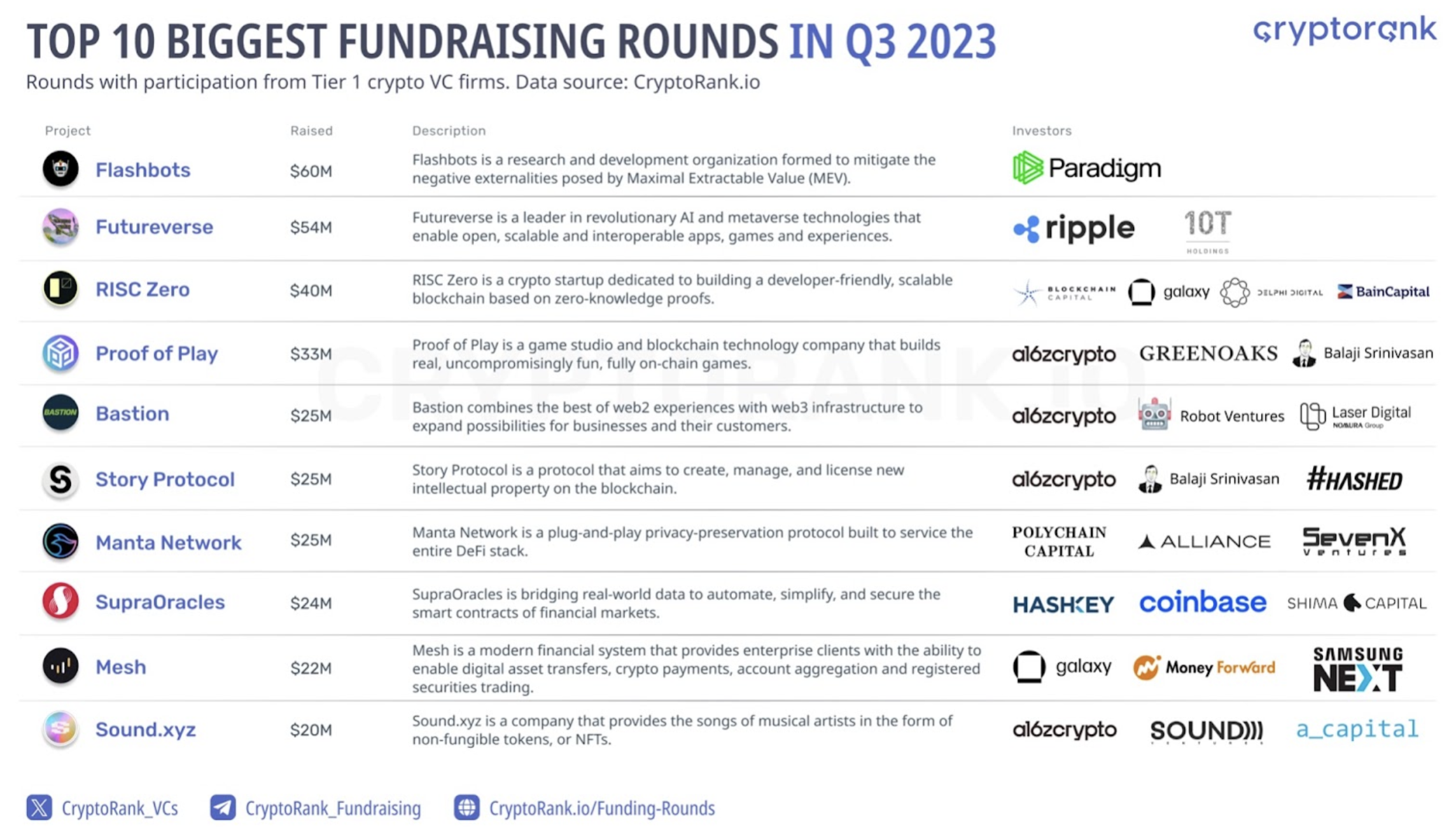Image resolution: width=1456 pixels, height=832 pixels.
Task: Click the Flashbots project logo icon
Action: (60, 169)
